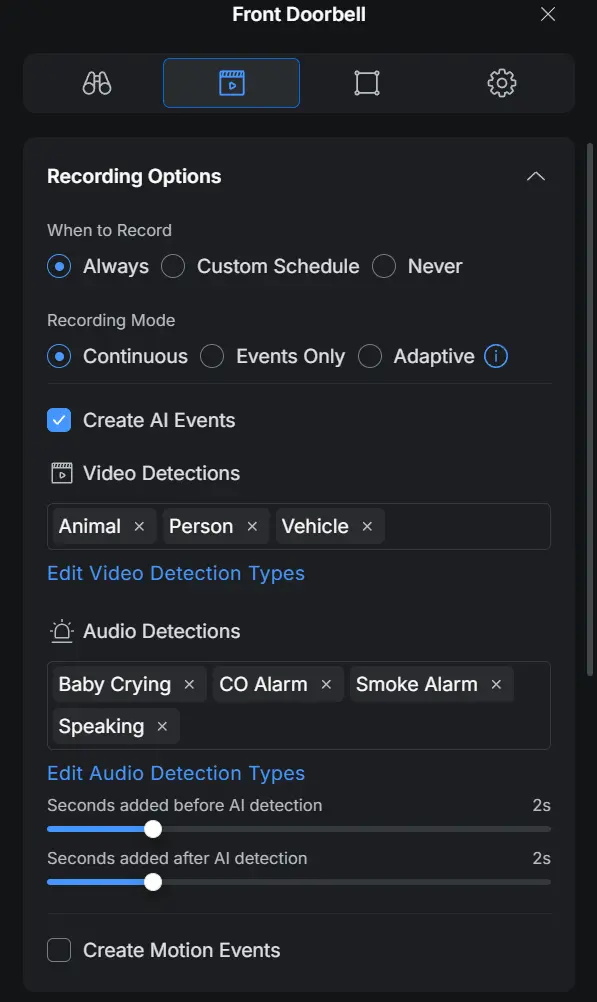Viewport: 597px width, 1002px height.
Task: Open the binoculars overview tab
Action: click(97, 83)
